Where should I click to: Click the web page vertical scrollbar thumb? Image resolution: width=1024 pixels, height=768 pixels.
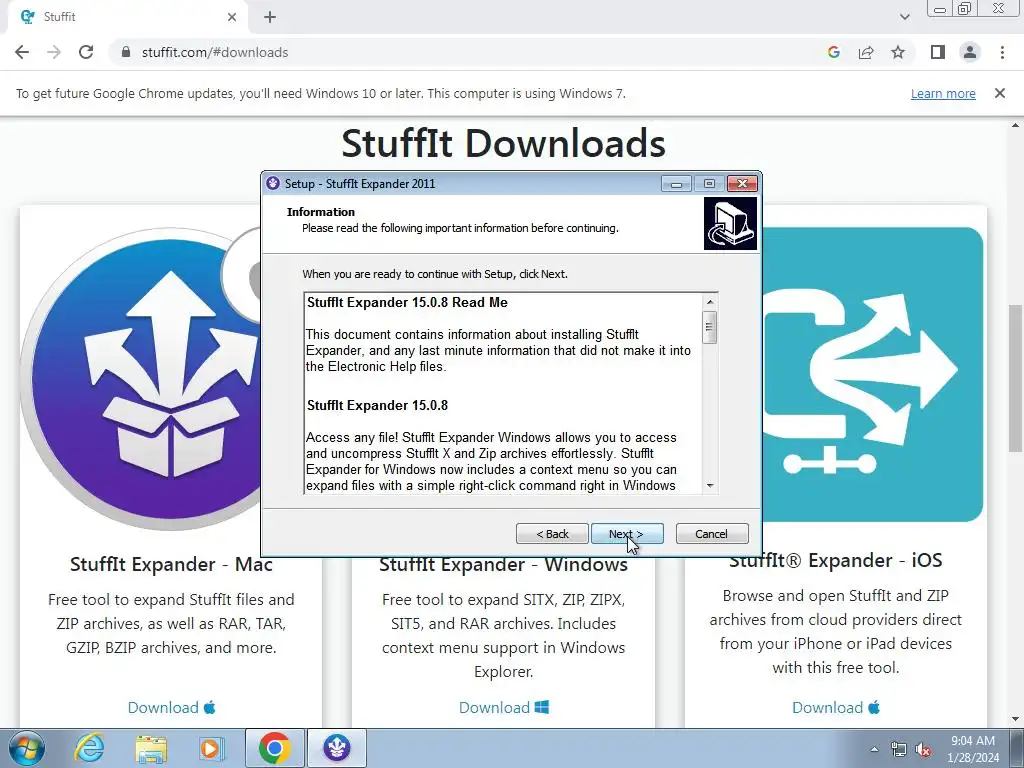(1016, 377)
